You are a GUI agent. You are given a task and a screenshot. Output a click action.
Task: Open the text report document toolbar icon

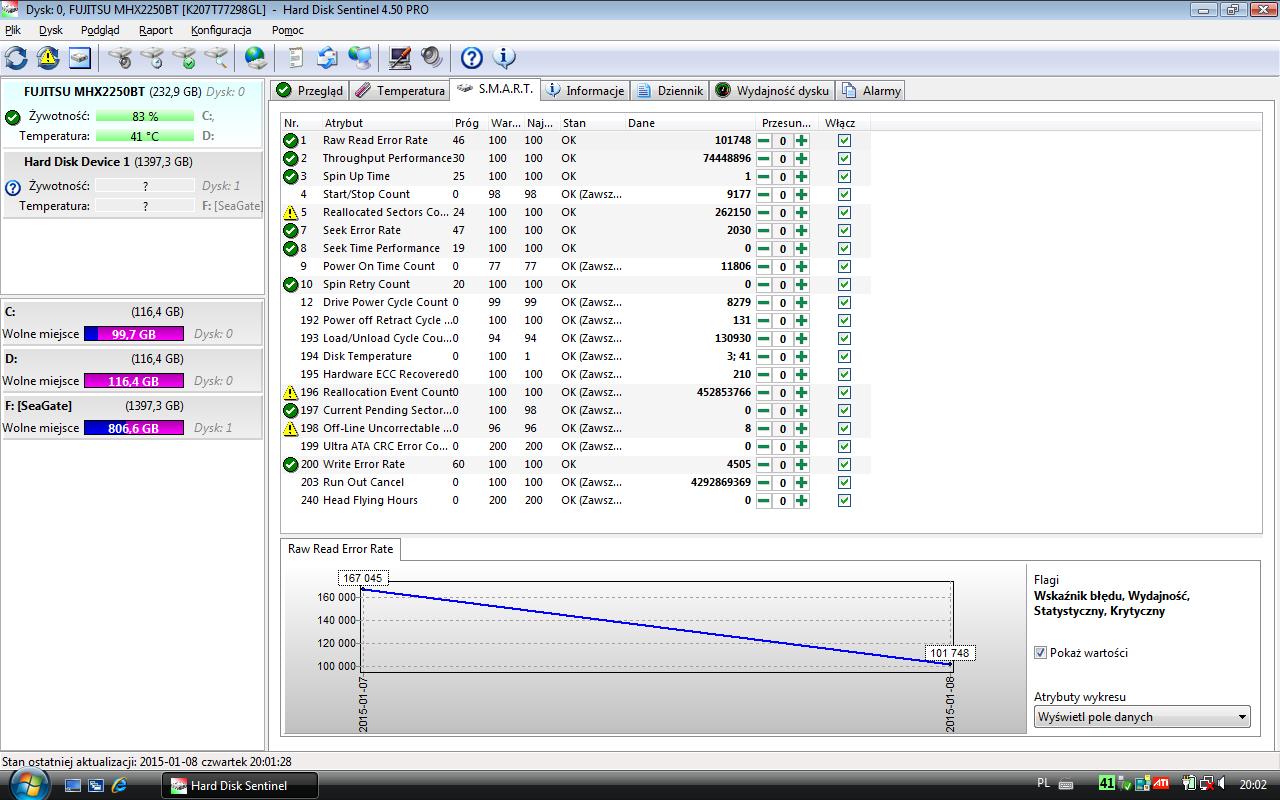[296, 58]
